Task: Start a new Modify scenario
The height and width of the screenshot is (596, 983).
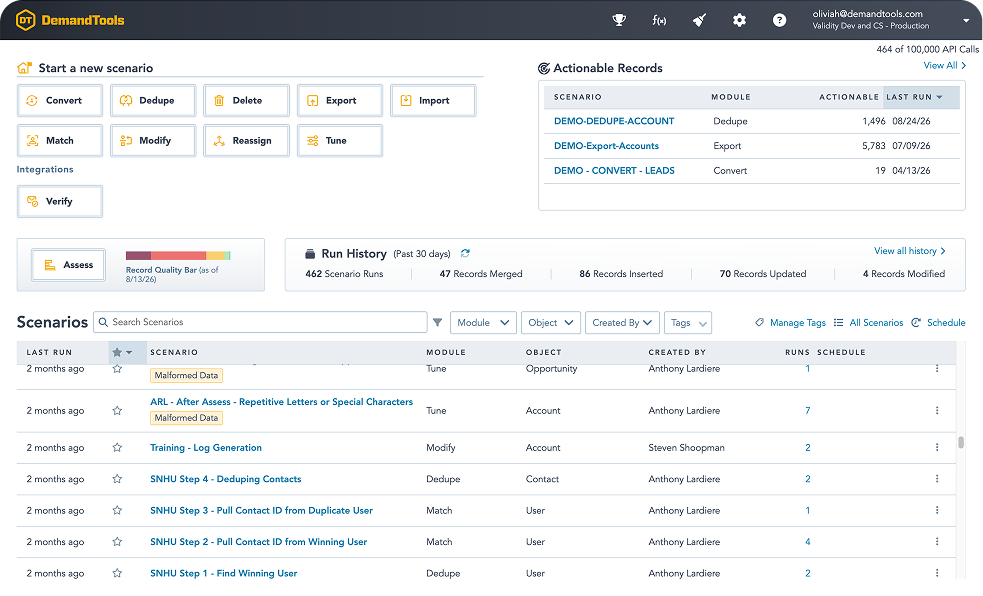Action: (x=153, y=140)
